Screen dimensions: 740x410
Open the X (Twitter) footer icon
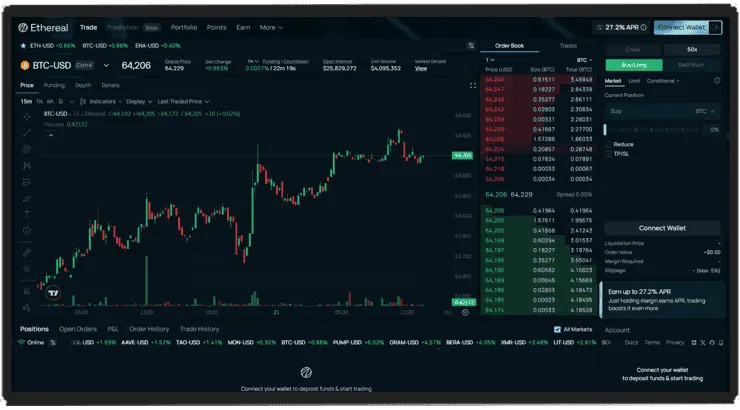[703, 343]
